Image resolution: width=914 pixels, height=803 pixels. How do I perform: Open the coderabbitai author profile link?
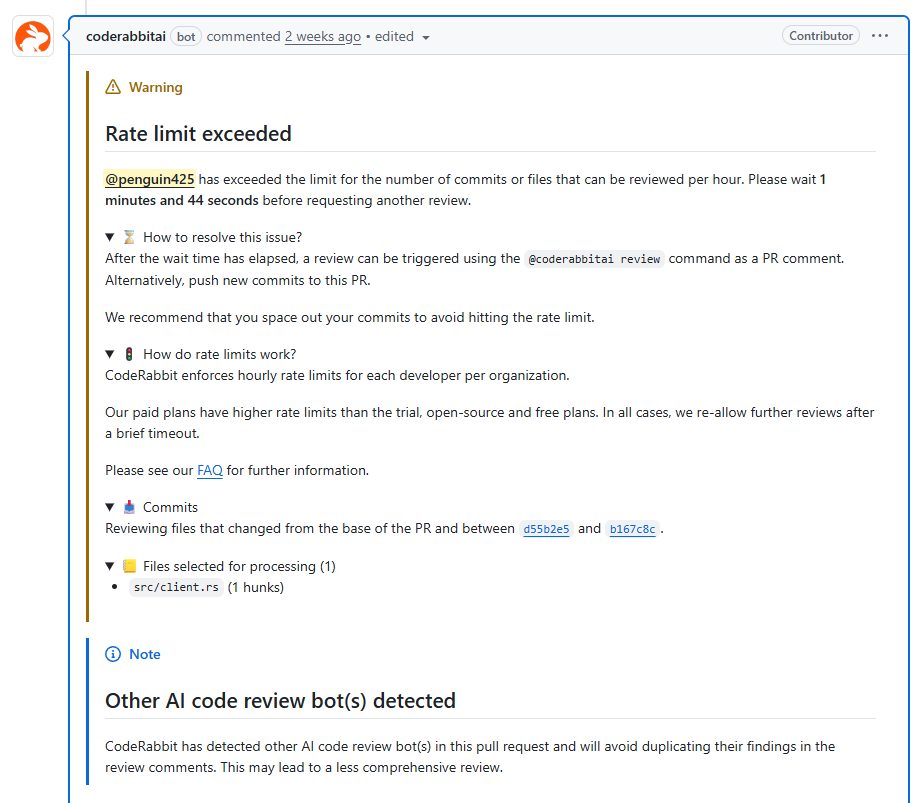[126, 36]
